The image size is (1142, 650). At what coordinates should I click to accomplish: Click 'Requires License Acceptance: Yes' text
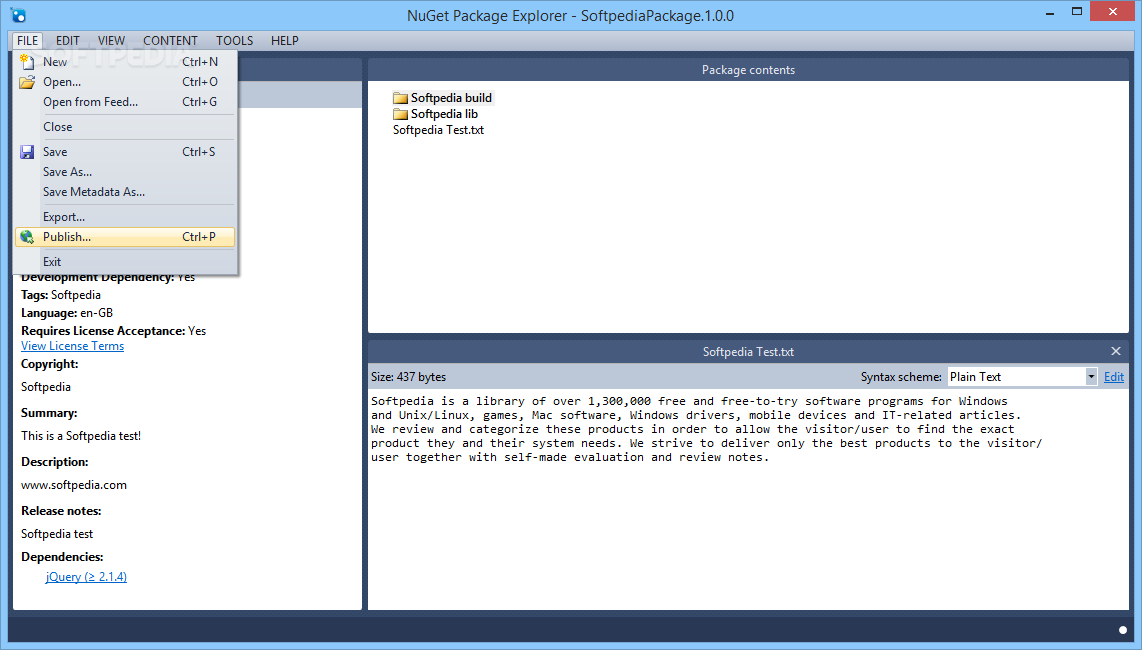(x=114, y=331)
